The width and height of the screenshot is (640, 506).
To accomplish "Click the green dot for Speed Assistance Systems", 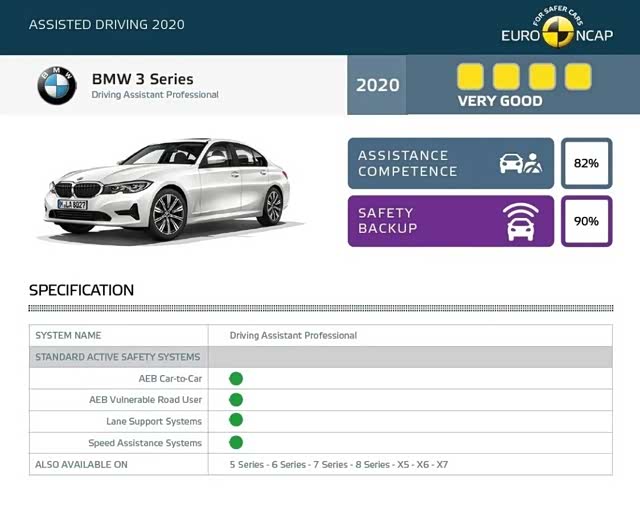I will [x=236, y=442].
